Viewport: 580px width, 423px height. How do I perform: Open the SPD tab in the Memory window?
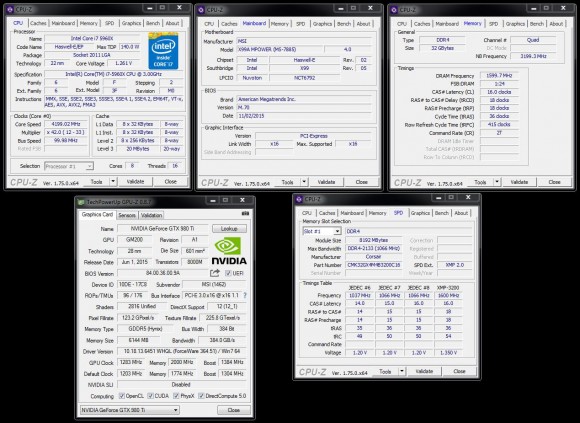pos(493,24)
